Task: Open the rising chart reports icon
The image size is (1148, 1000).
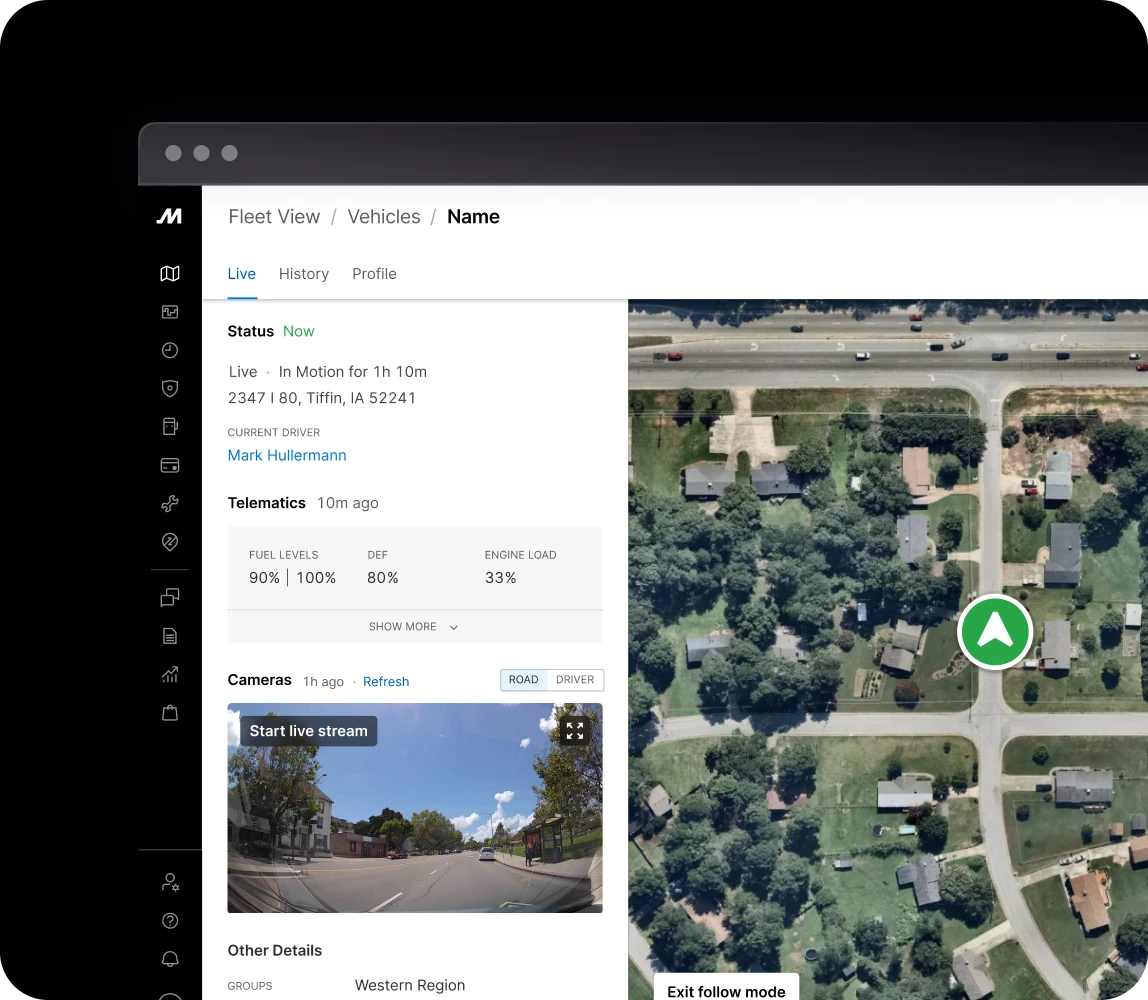Action: coord(170,675)
